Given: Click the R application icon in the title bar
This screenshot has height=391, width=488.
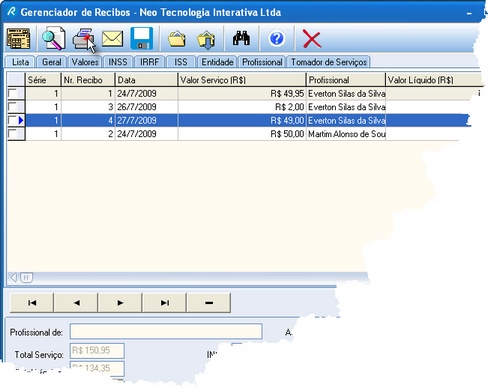Looking at the screenshot, I should point(11,12).
